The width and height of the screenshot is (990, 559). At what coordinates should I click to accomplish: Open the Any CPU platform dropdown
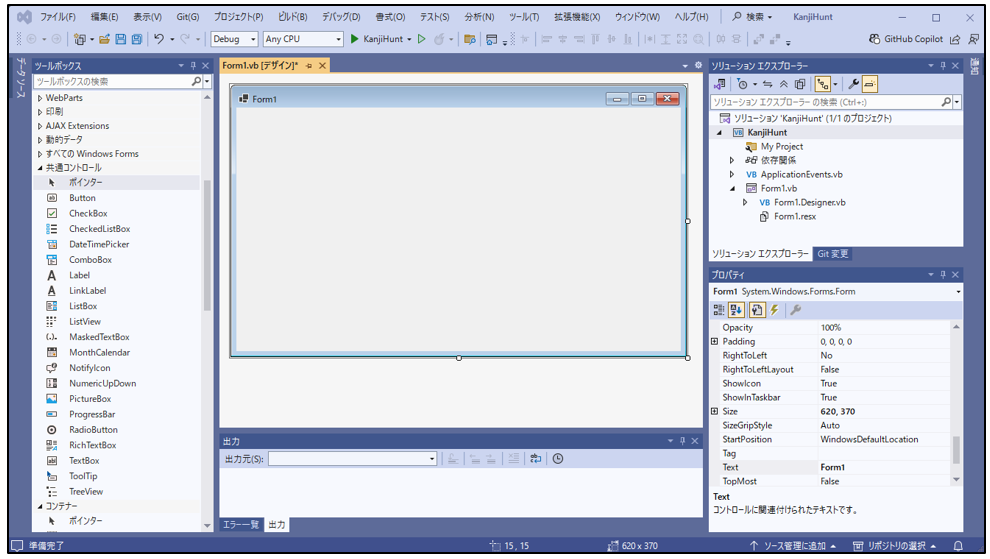(x=302, y=39)
